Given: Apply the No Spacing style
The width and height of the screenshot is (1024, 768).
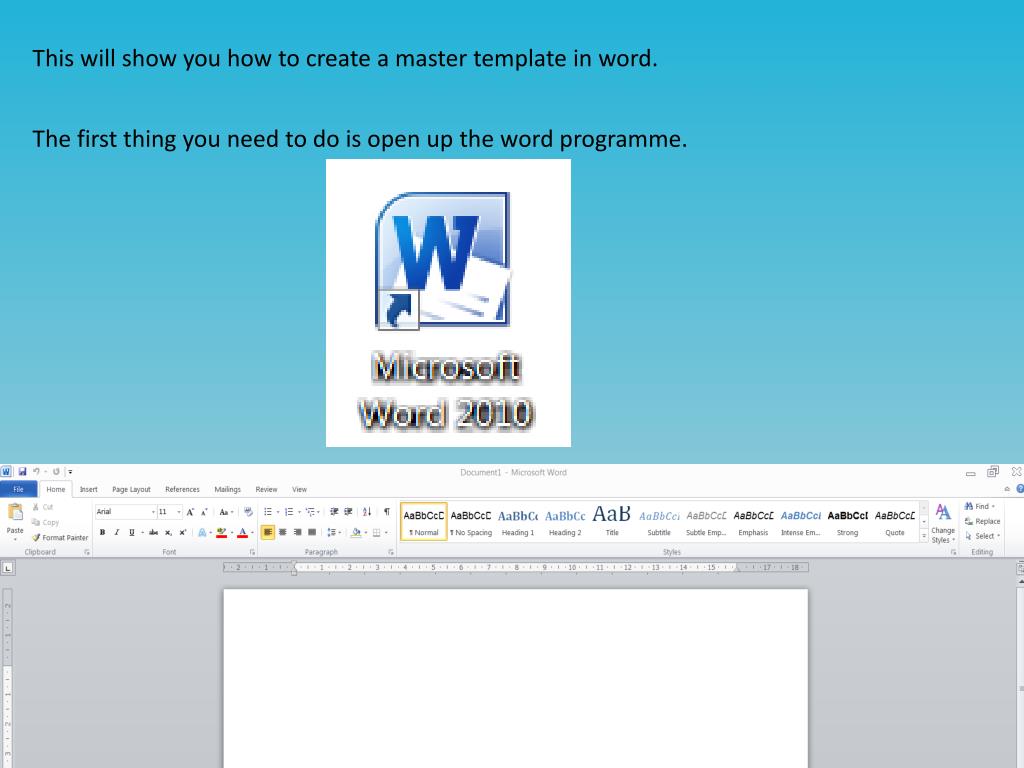Looking at the screenshot, I should tap(471, 522).
